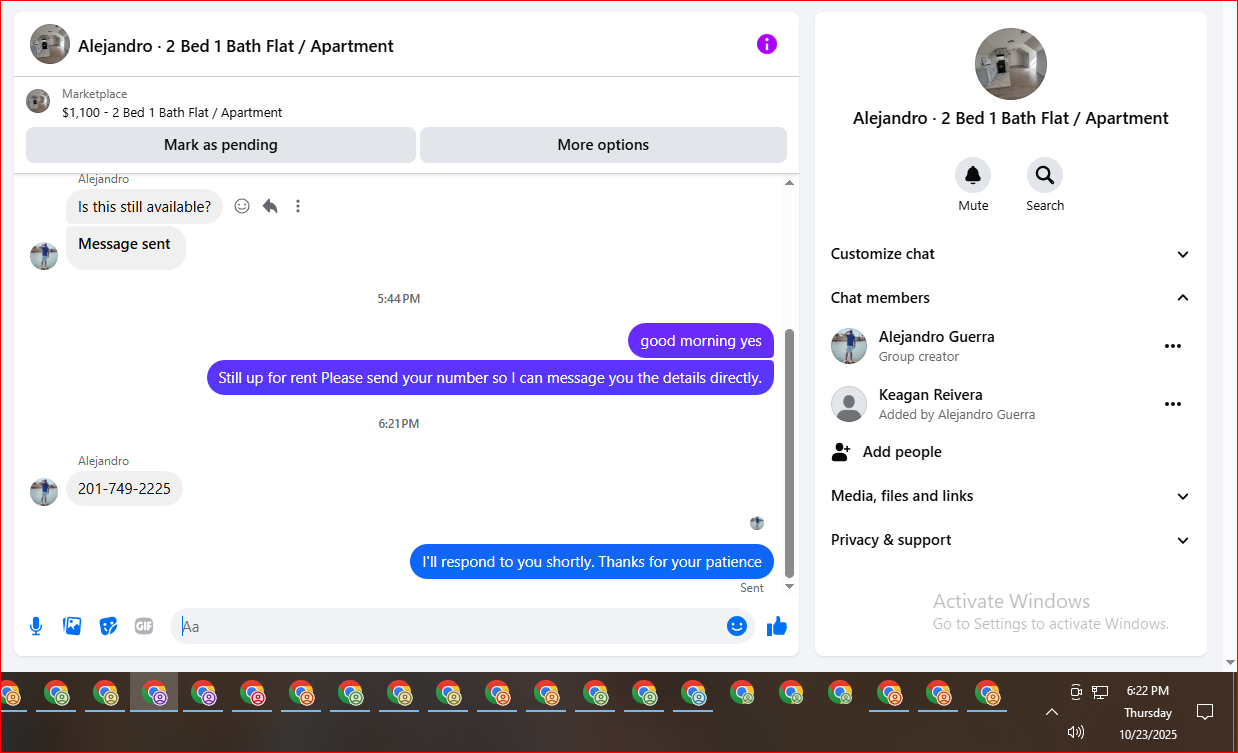Expand Media, files and links
Viewport: 1238px width, 753px height.
(1011, 496)
